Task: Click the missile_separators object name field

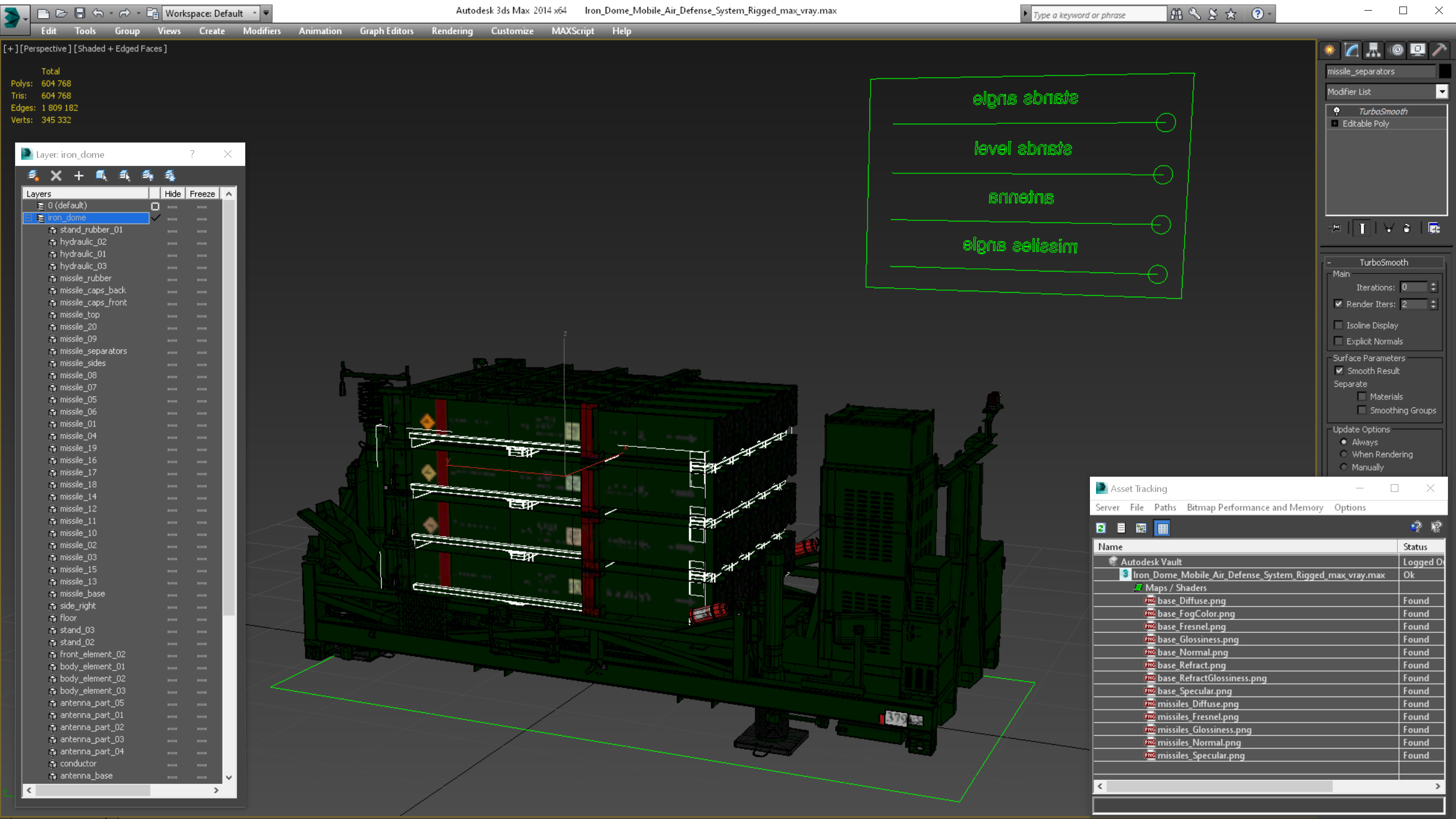Action: (1380, 71)
